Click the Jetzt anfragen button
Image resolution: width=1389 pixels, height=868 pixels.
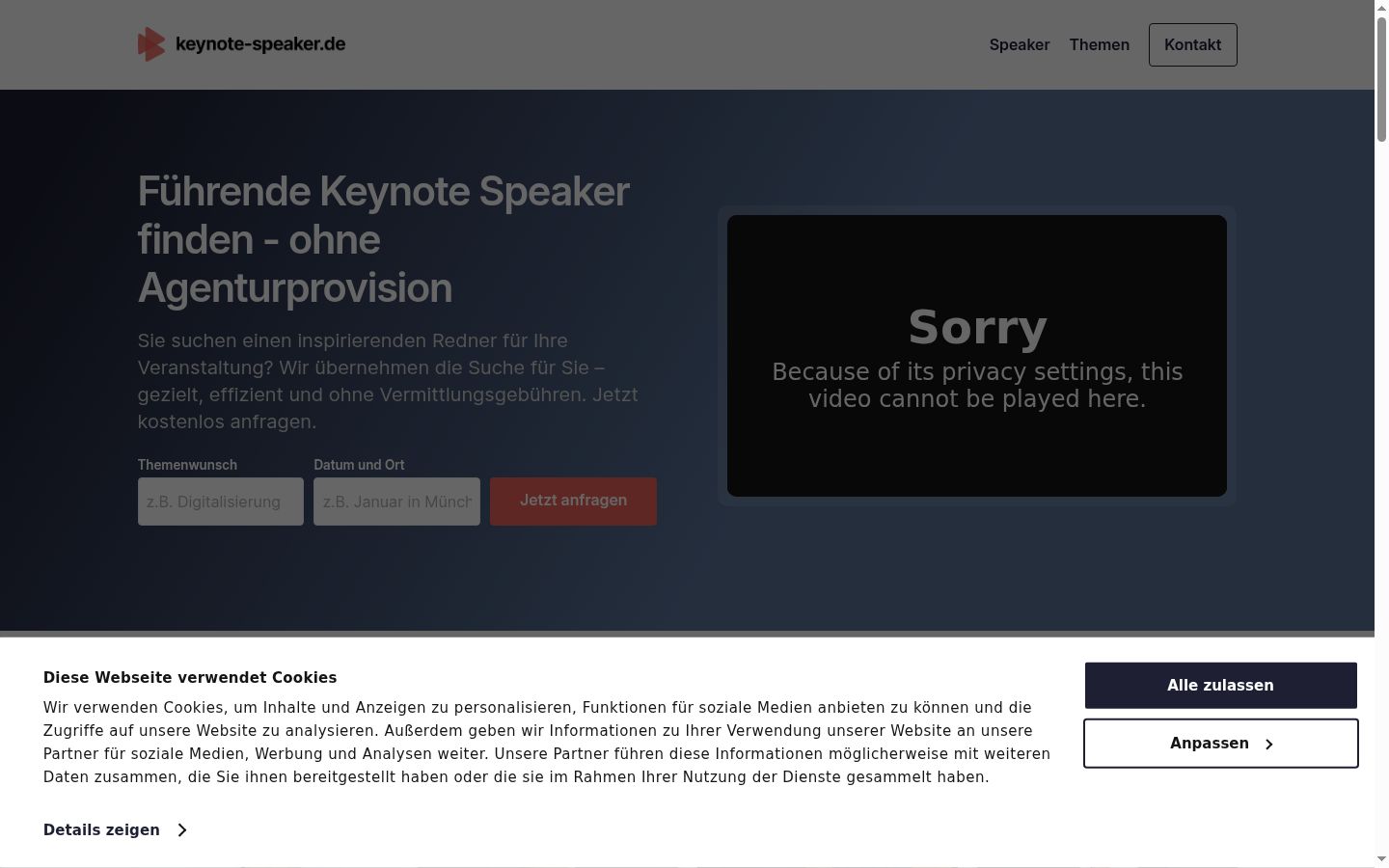coord(573,501)
